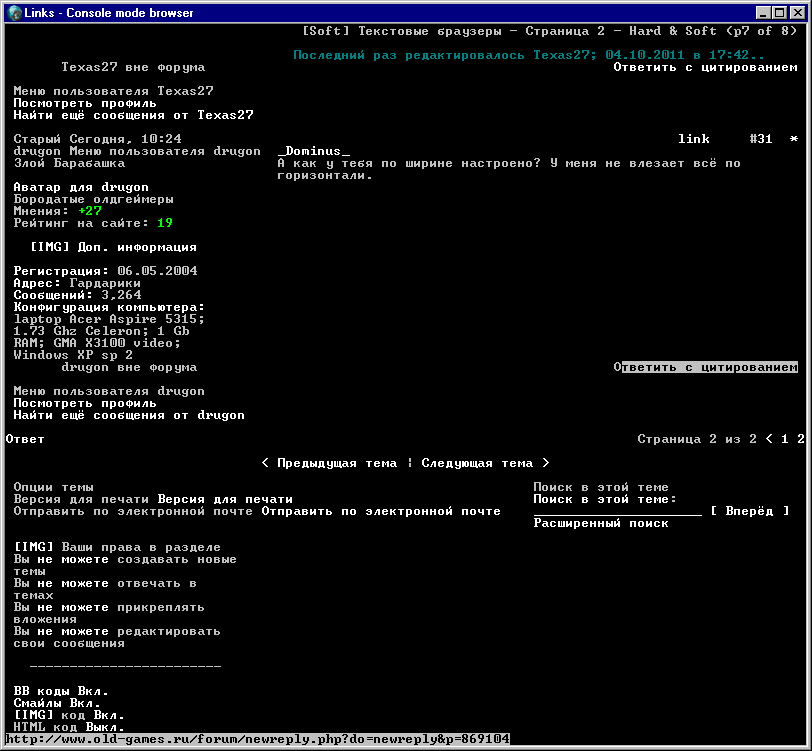Open 'Найти ещё сообщения от Texas27'
The image size is (812, 751).
pyautogui.click(x=134, y=115)
